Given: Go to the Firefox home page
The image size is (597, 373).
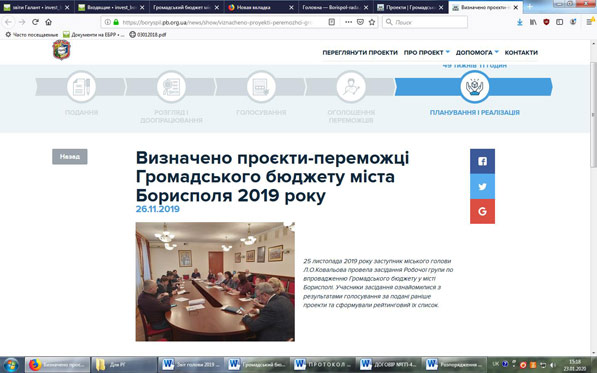Looking at the screenshot, I should [x=48, y=22].
